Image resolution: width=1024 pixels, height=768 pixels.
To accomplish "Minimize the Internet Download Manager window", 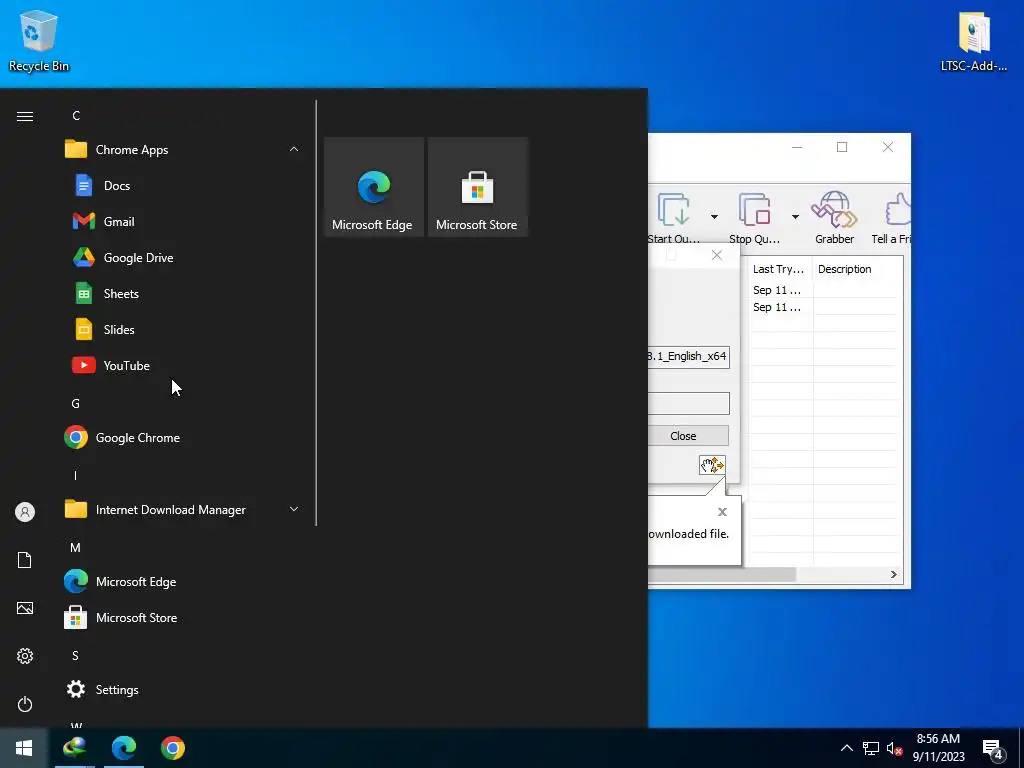I will tap(797, 148).
